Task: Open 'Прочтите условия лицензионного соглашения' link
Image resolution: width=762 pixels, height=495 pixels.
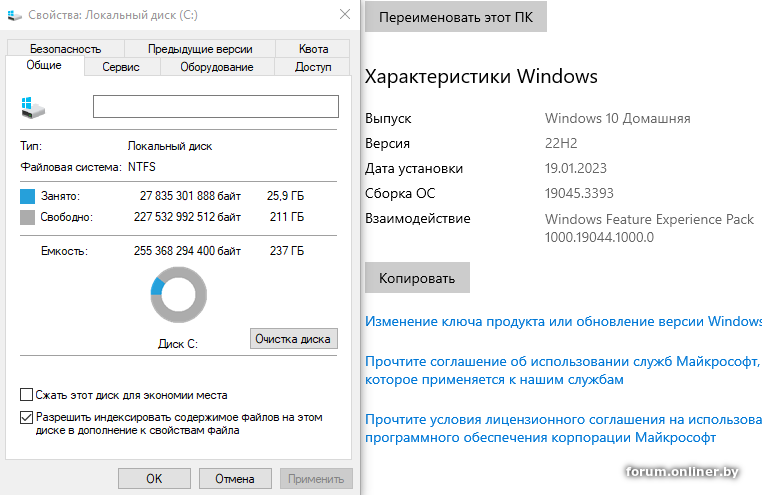Action: coord(563,428)
